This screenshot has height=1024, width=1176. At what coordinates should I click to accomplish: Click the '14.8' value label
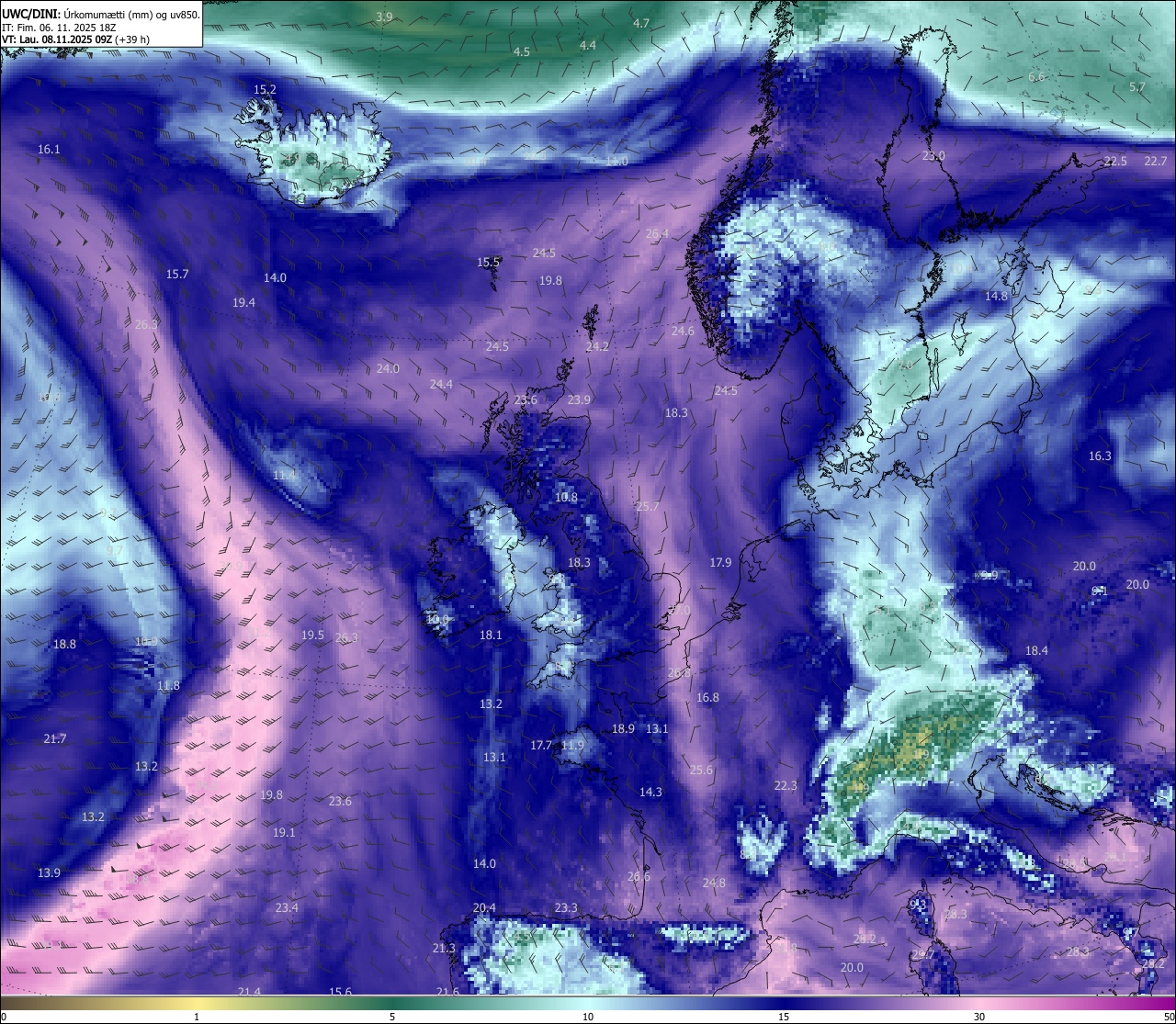tap(996, 296)
